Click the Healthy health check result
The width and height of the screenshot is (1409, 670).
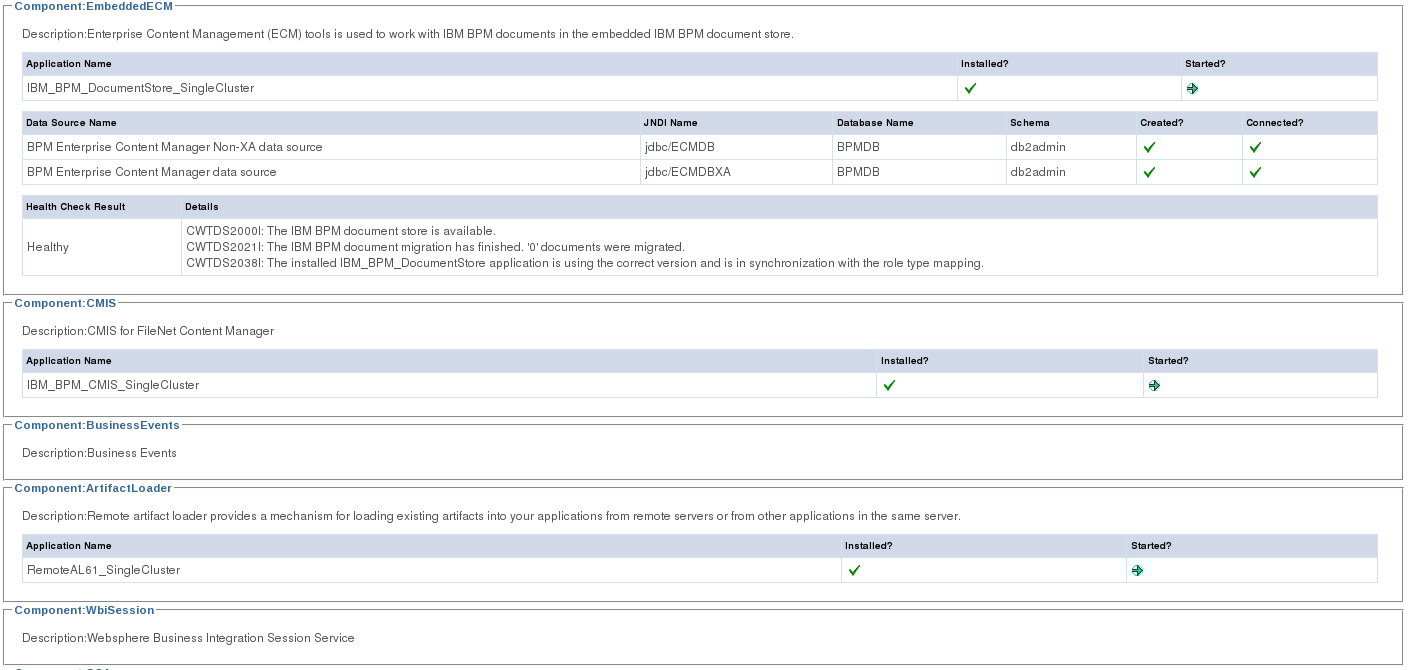48,247
